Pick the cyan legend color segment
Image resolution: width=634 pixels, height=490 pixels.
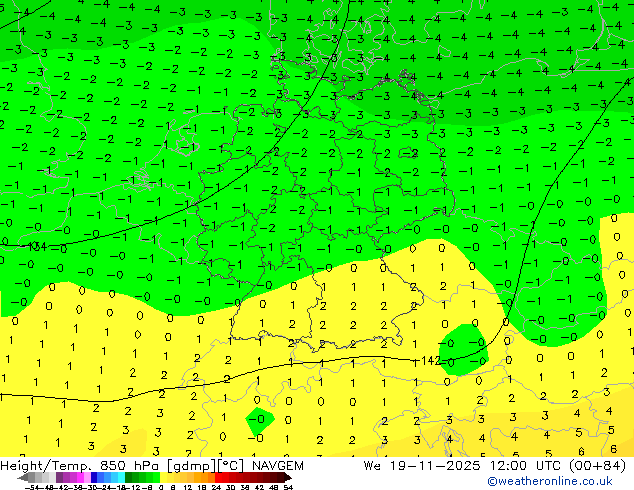[x=121, y=477]
